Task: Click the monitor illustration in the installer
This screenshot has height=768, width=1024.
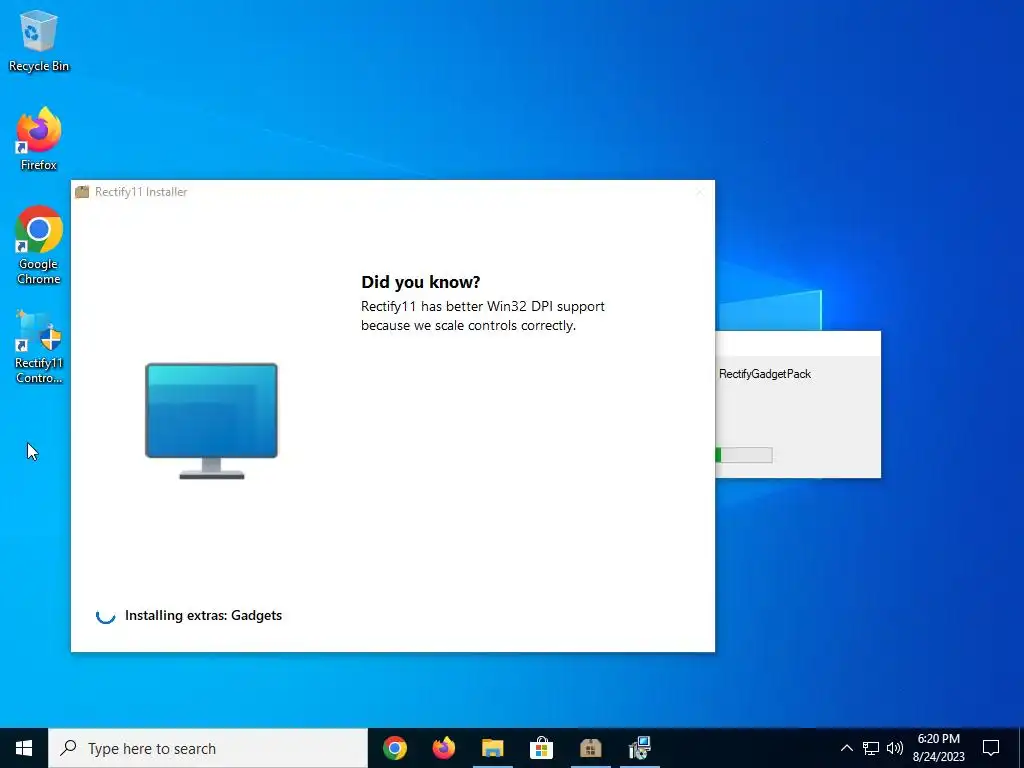Action: tap(212, 421)
